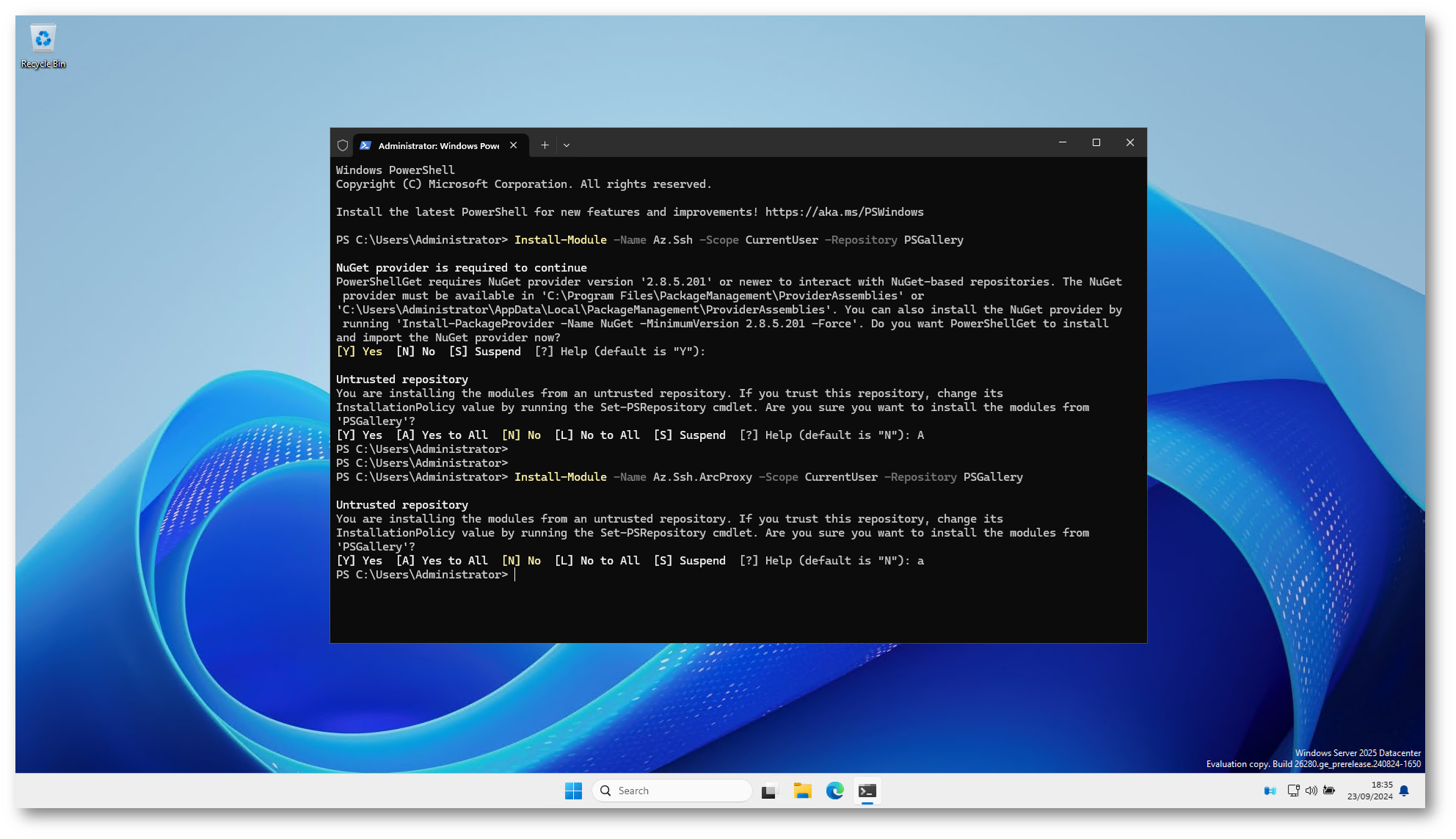Viewport: 1456px width, 839px height.
Task: Select the Administrator: Windows PowerShell tab
Action: 433,145
